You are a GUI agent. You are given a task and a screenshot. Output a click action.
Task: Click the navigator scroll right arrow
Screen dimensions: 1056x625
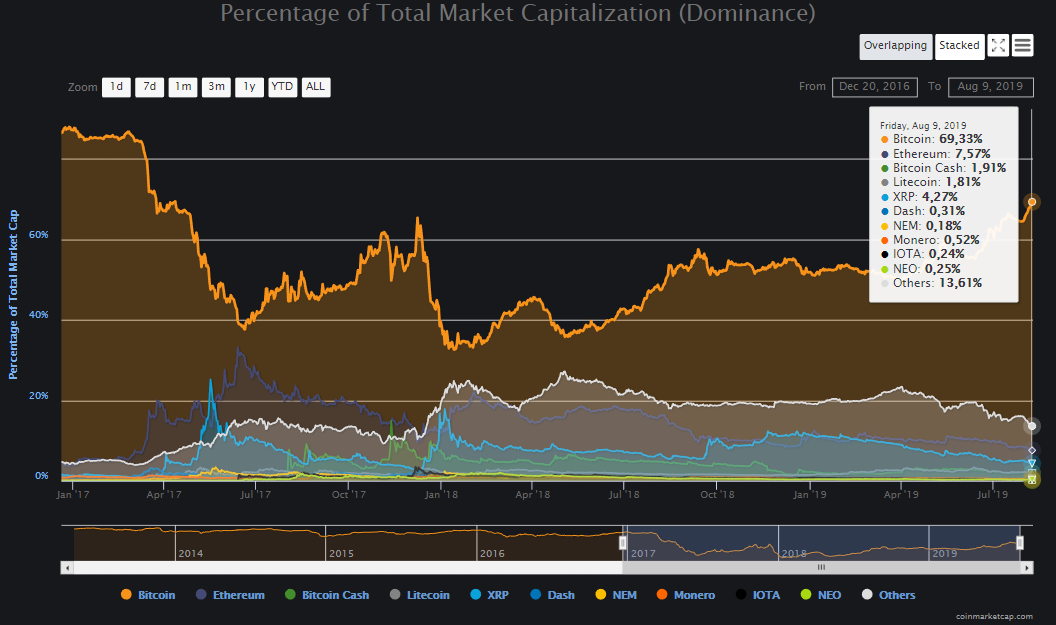1027,567
